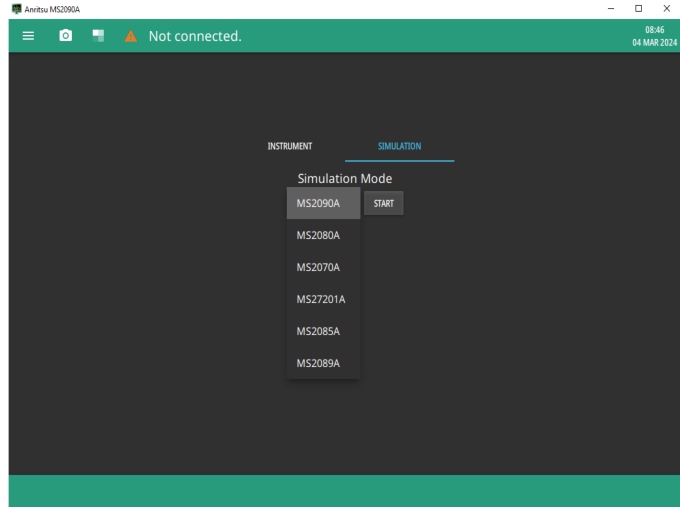Switch to the INSTRUMENT tab
Image resolution: width=680 pixels, height=516 pixels.
point(290,146)
